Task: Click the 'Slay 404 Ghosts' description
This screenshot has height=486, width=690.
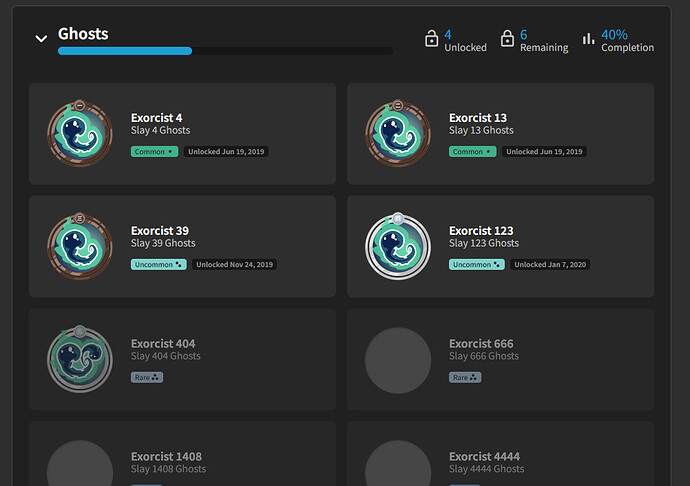Action: 166,356
